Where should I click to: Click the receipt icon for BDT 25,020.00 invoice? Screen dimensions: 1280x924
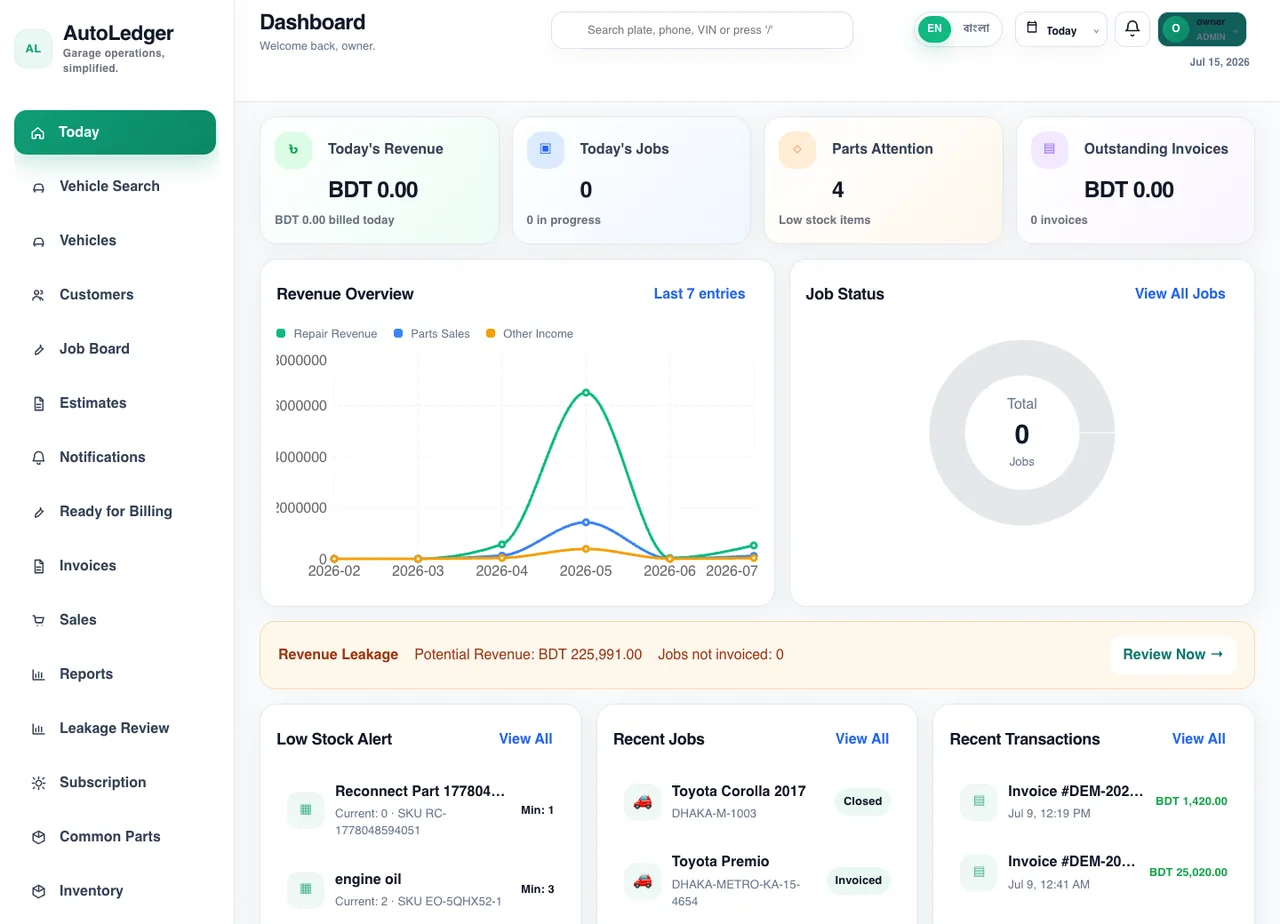tap(978, 872)
